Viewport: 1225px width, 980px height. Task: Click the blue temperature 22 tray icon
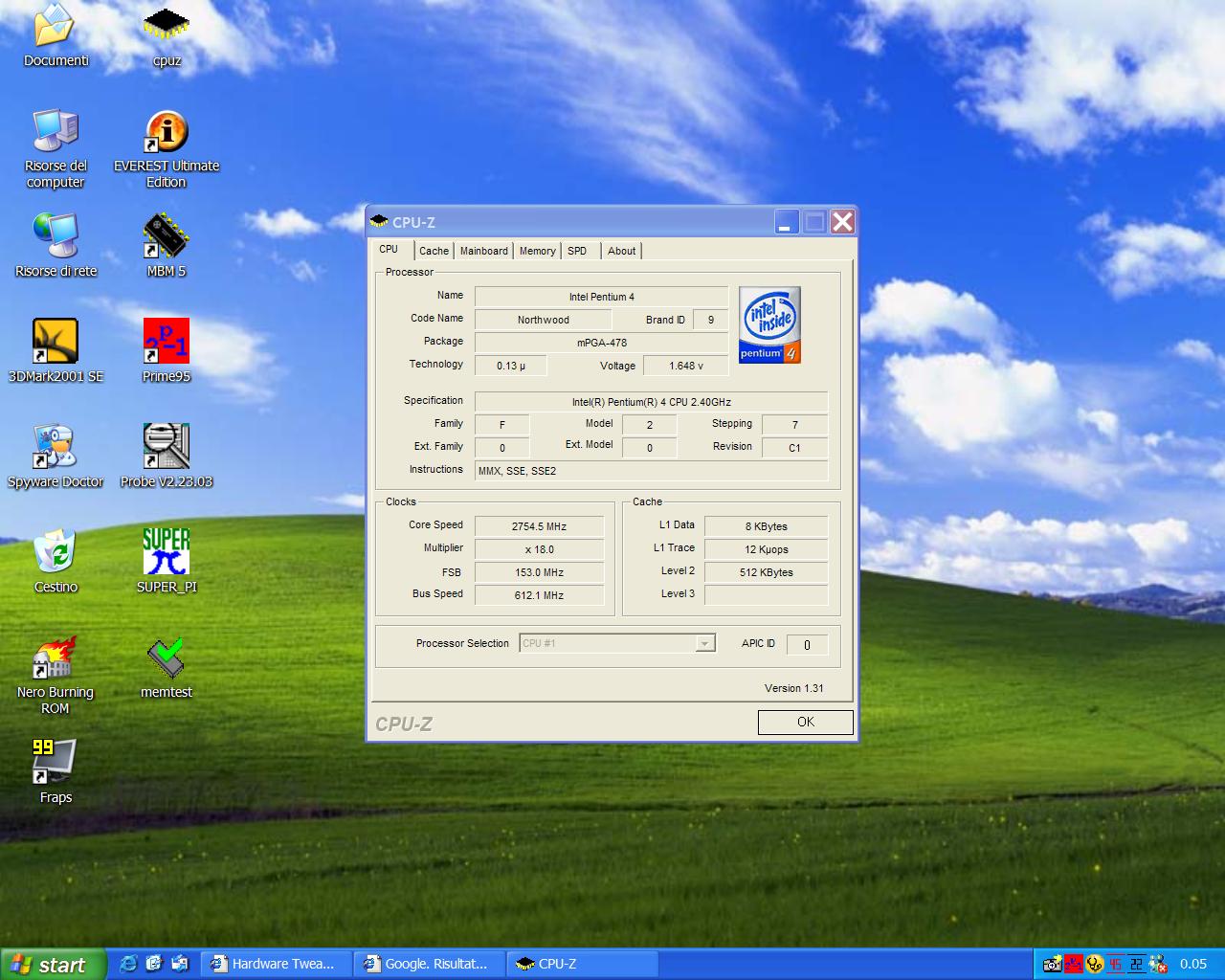[1136, 964]
